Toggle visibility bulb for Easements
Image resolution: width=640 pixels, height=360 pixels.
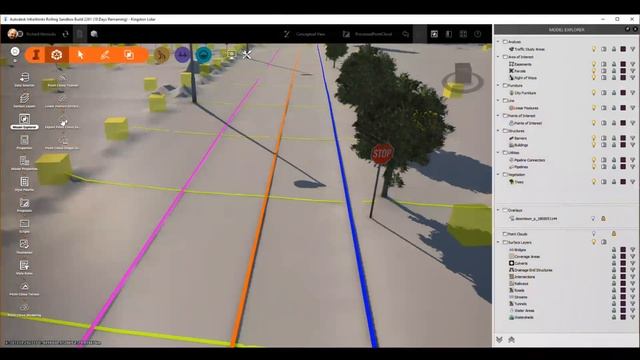pyautogui.click(x=594, y=64)
